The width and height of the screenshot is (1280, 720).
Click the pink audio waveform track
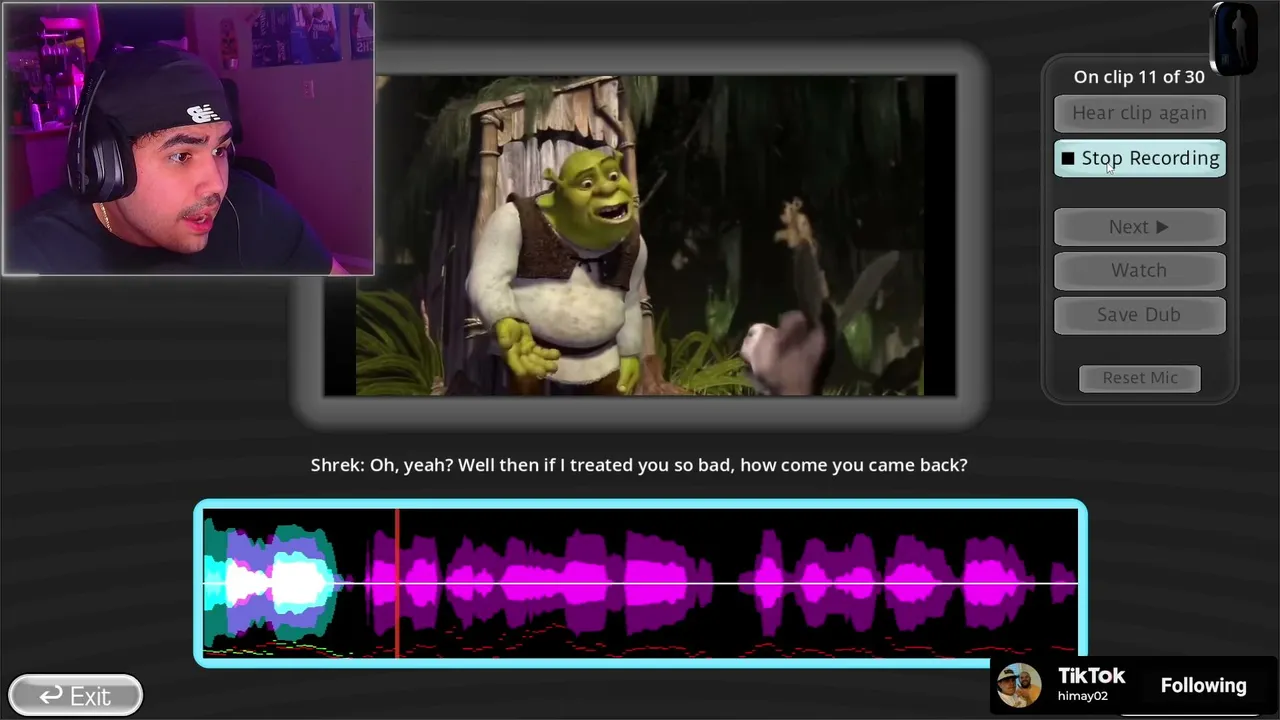pos(640,583)
